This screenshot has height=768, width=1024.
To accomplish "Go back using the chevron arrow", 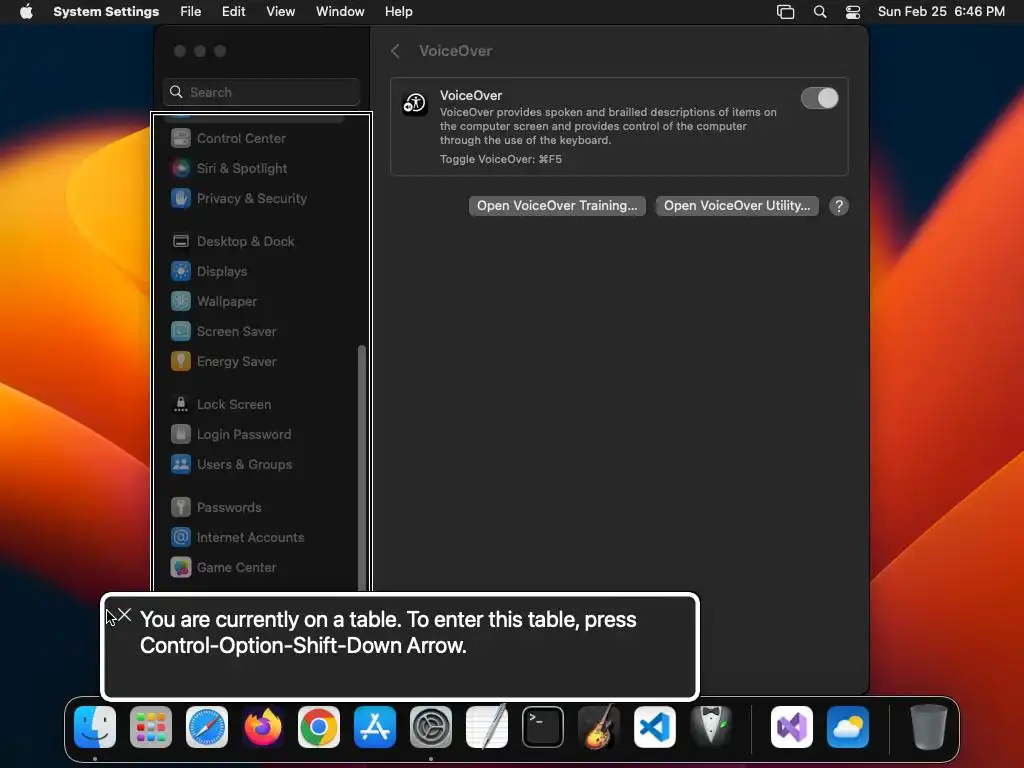I will coord(395,51).
